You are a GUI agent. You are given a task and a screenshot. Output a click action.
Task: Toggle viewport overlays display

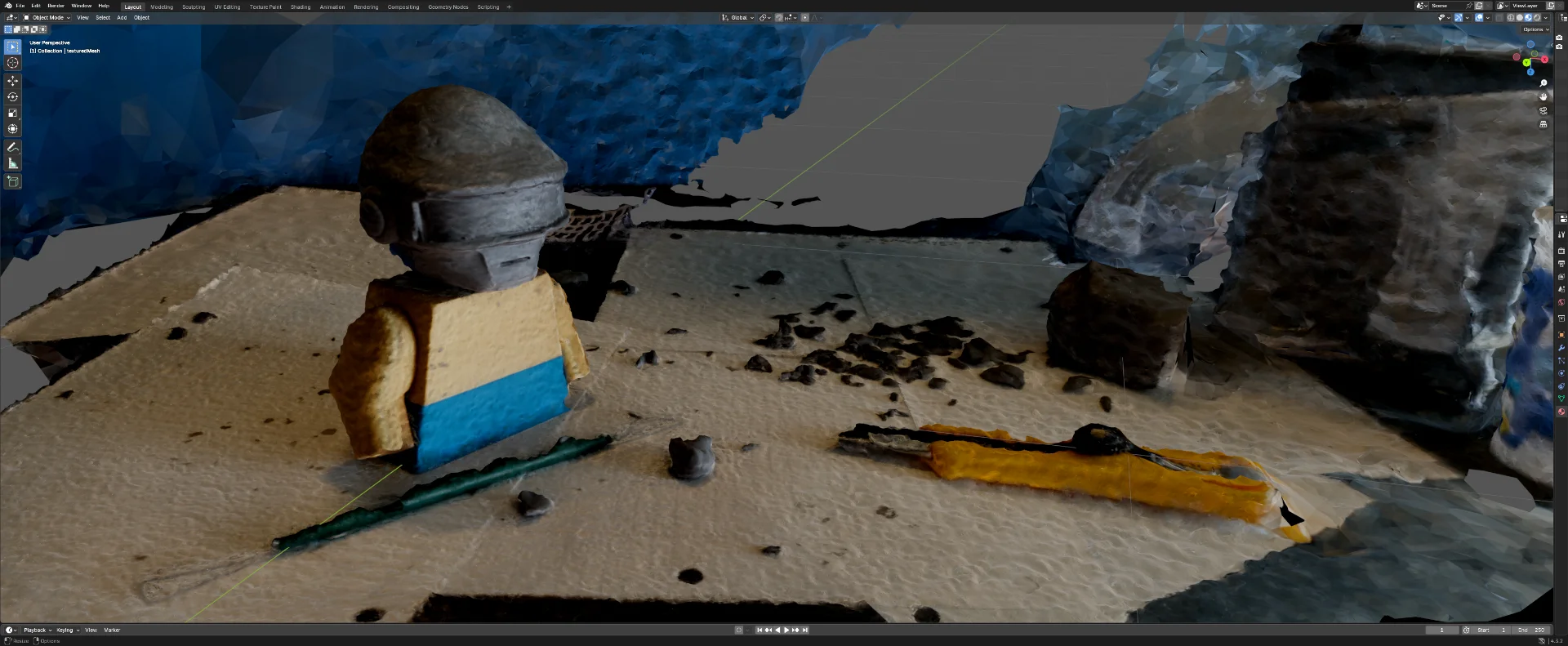coord(1479,17)
